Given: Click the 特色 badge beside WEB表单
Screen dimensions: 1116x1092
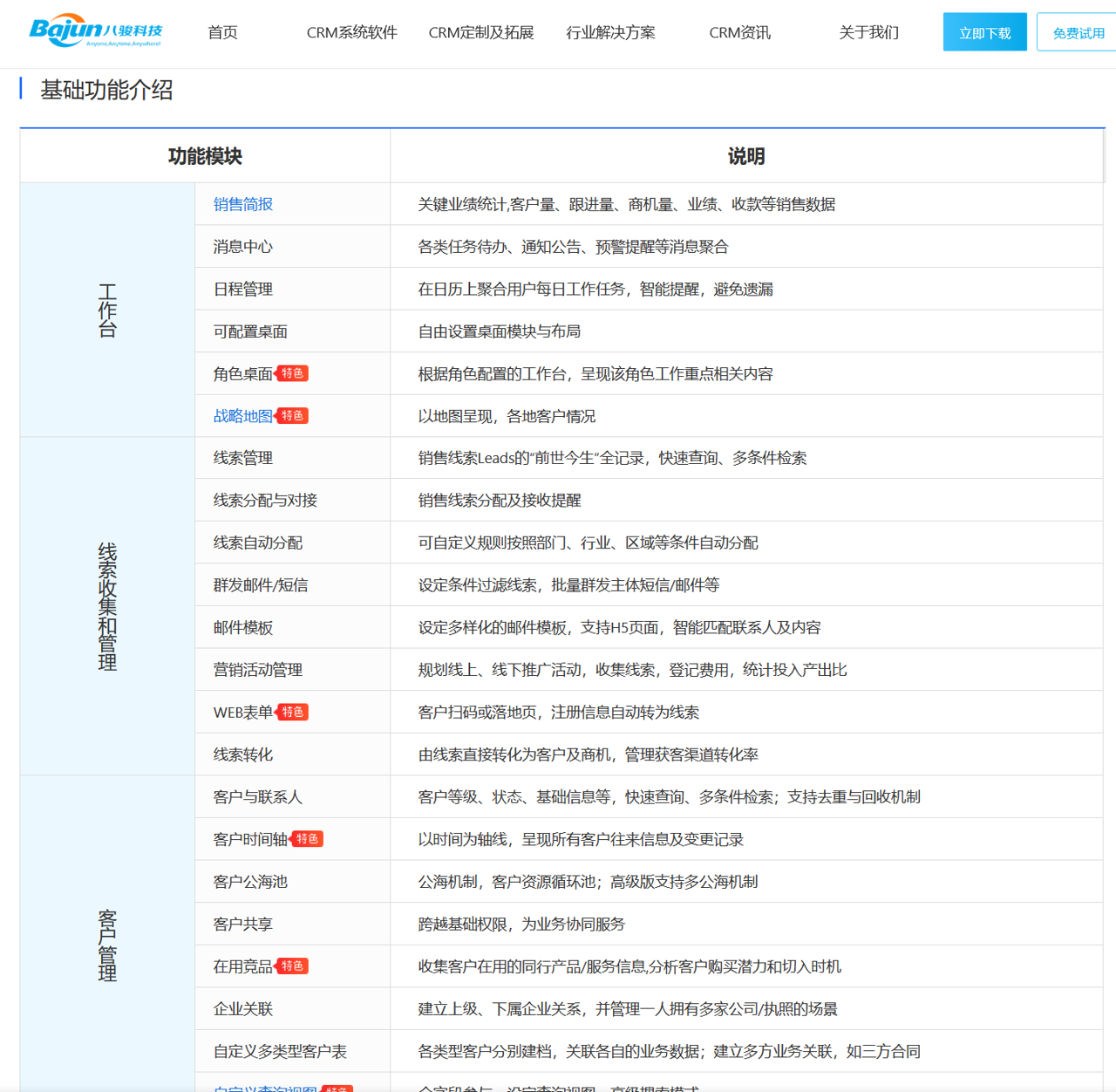Looking at the screenshot, I should click(x=293, y=712).
